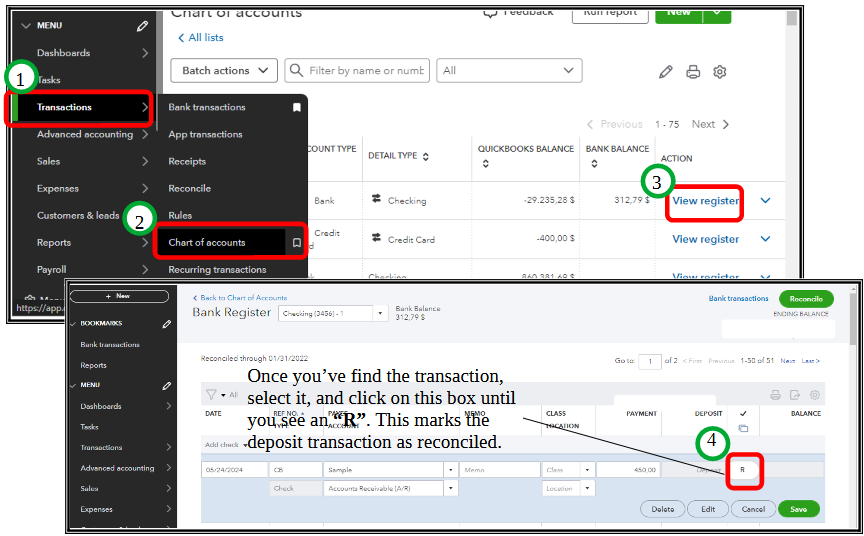This screenshot has height=536, width=864.
Task: Select Rules in the submenu
Action: click(180, 215)
